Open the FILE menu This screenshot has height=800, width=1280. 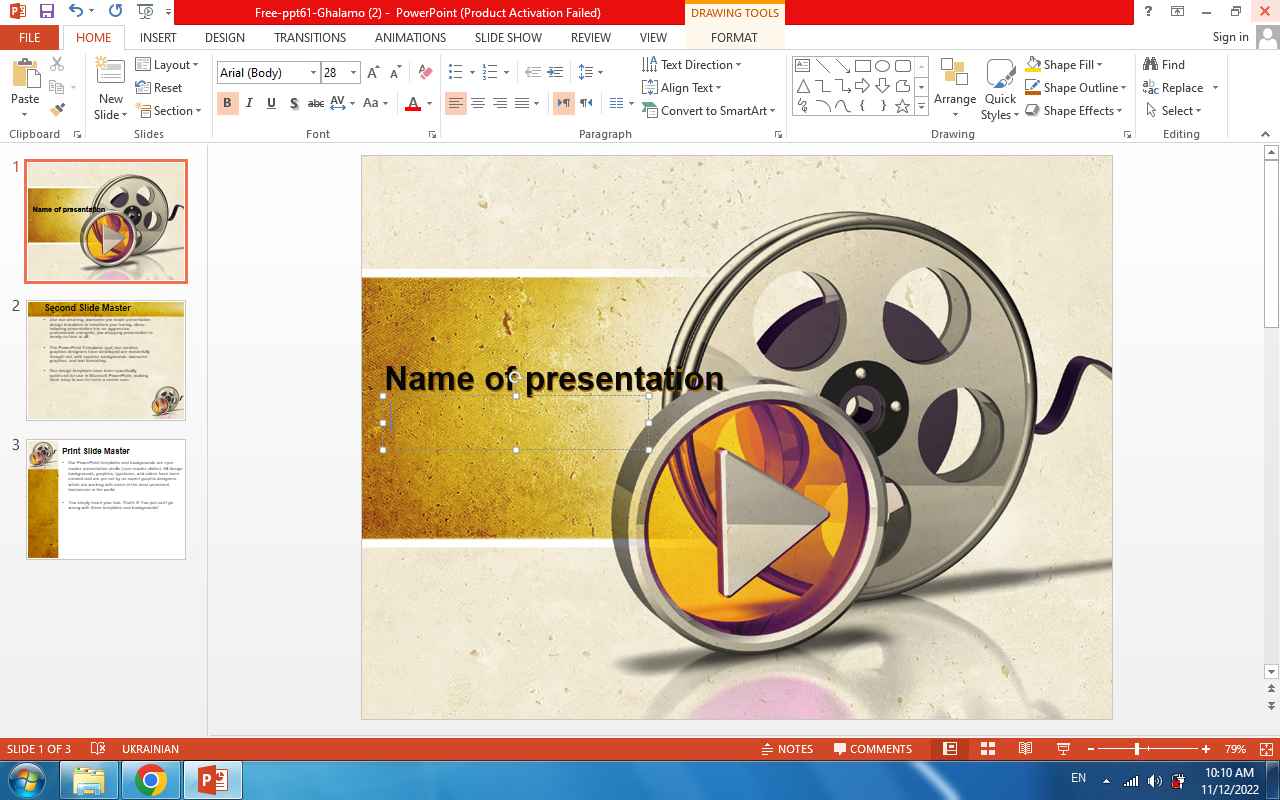30,37
